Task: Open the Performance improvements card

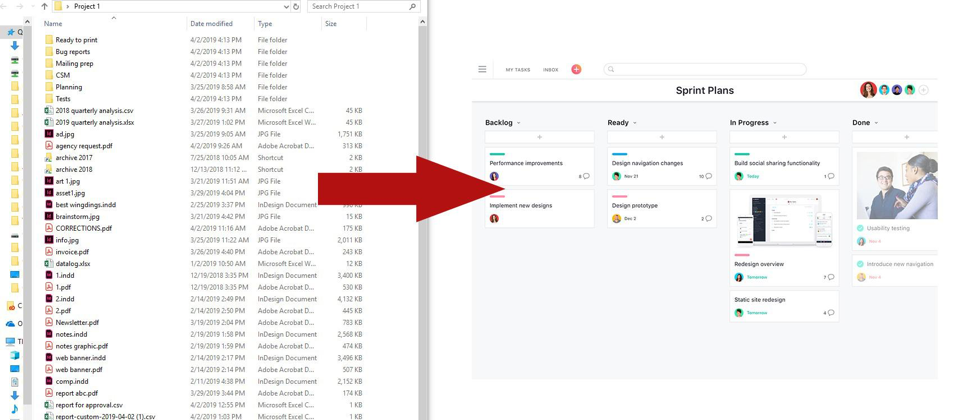Action: (540, 166)
